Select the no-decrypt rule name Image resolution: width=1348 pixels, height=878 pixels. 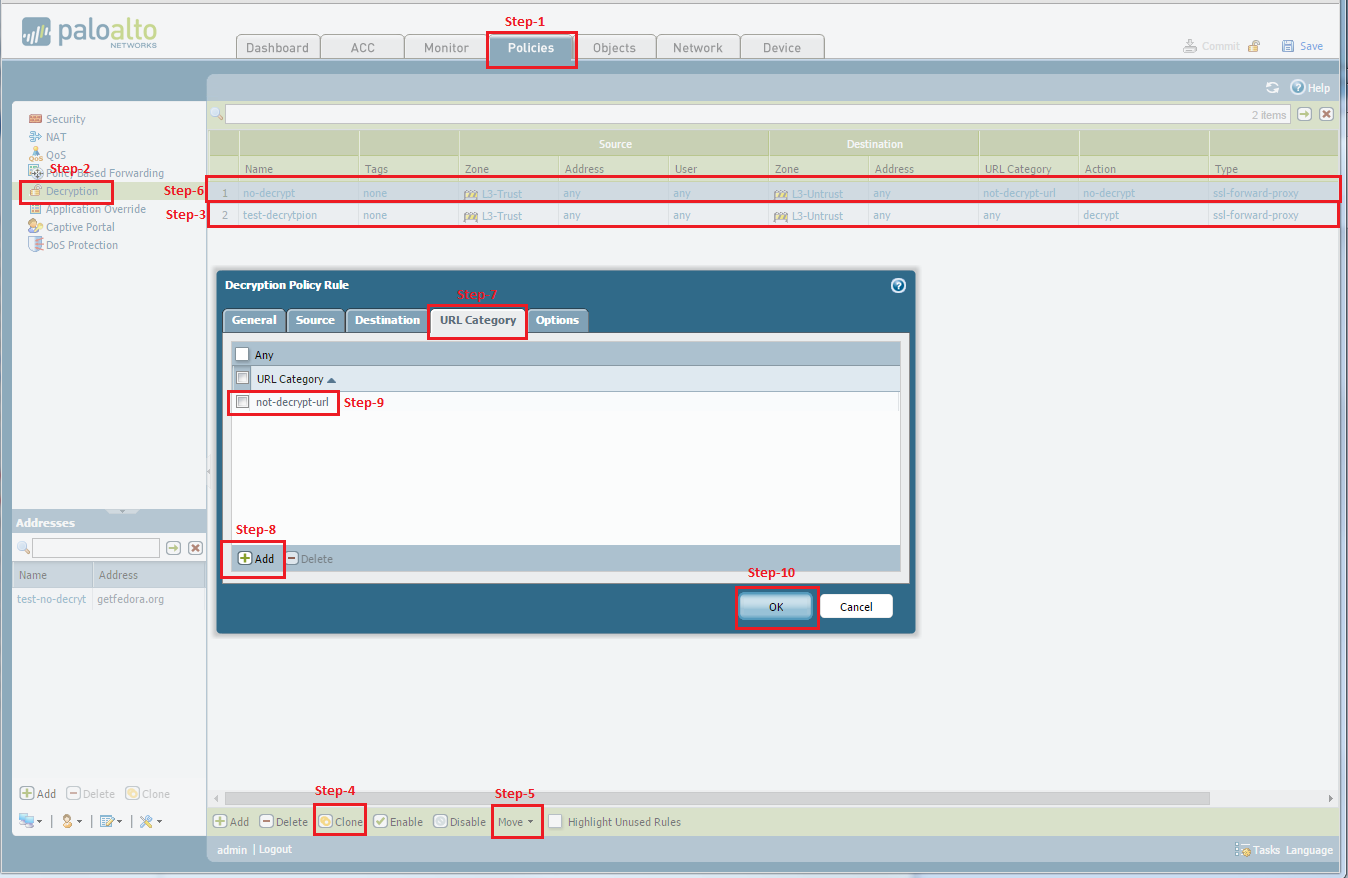pyautogui.click(x=269, y=193)
